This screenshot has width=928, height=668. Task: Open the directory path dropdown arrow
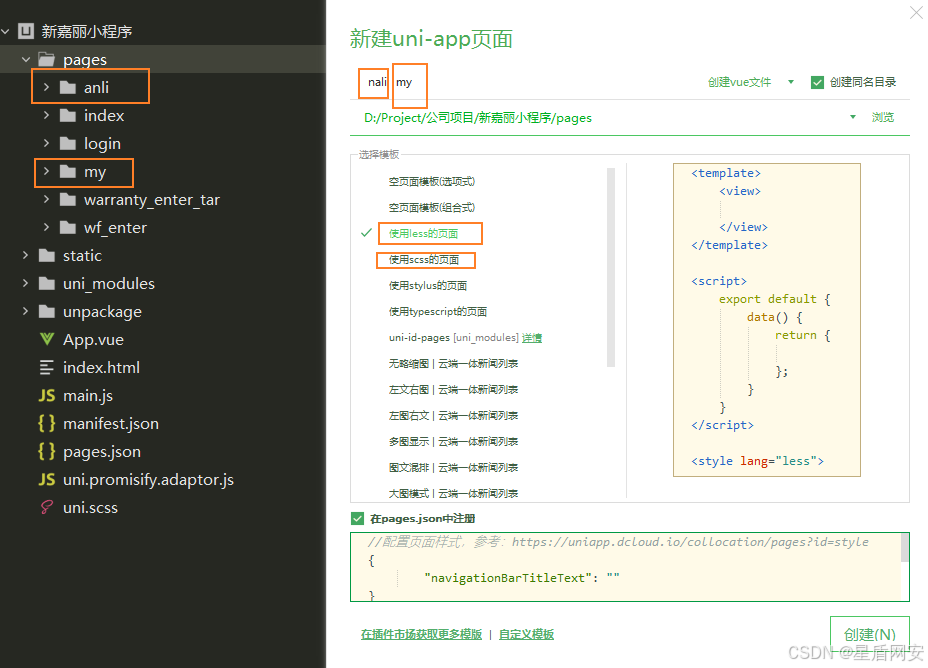(853, 117)
